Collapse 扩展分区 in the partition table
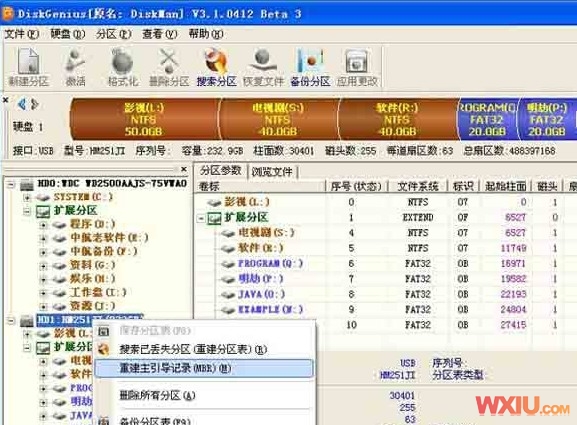Image resolution: width=577 pixels, height=425 pixels. (201, 219)
